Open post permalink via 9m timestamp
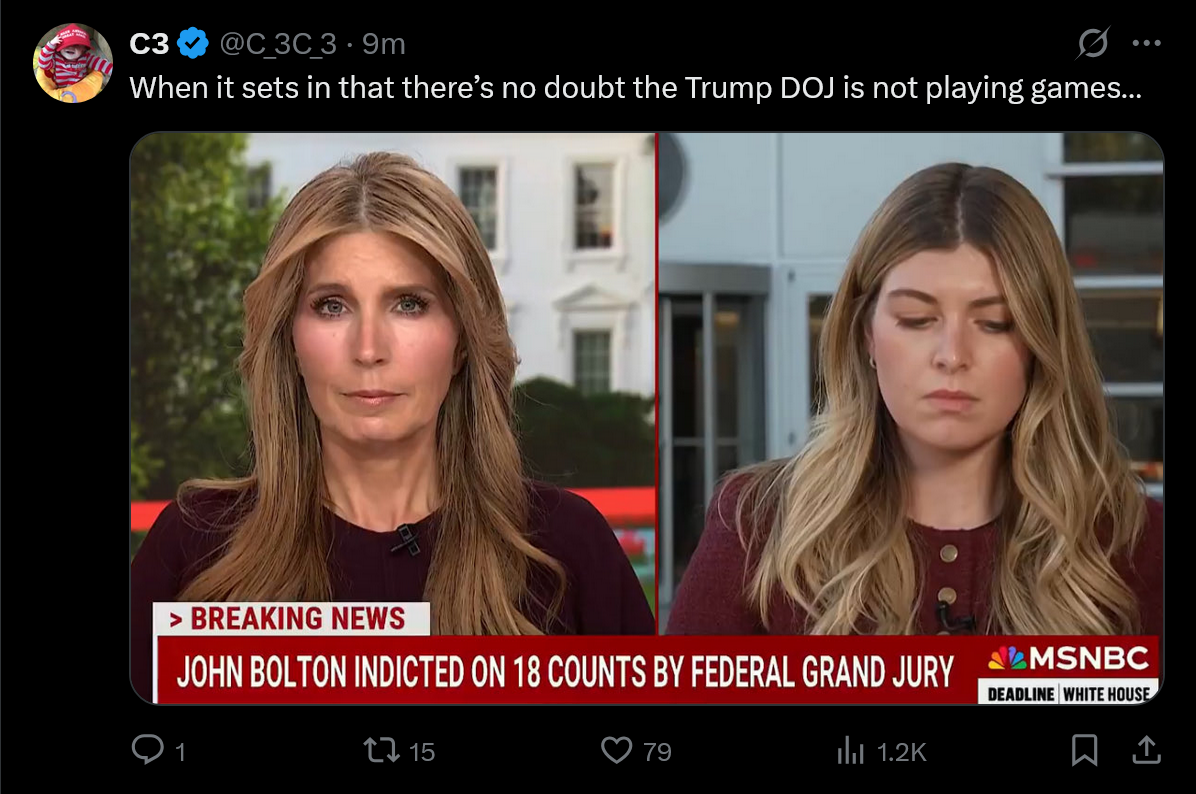Image resolution: width=1196 pixels, height=794 pixels. [x=384, y=44]
